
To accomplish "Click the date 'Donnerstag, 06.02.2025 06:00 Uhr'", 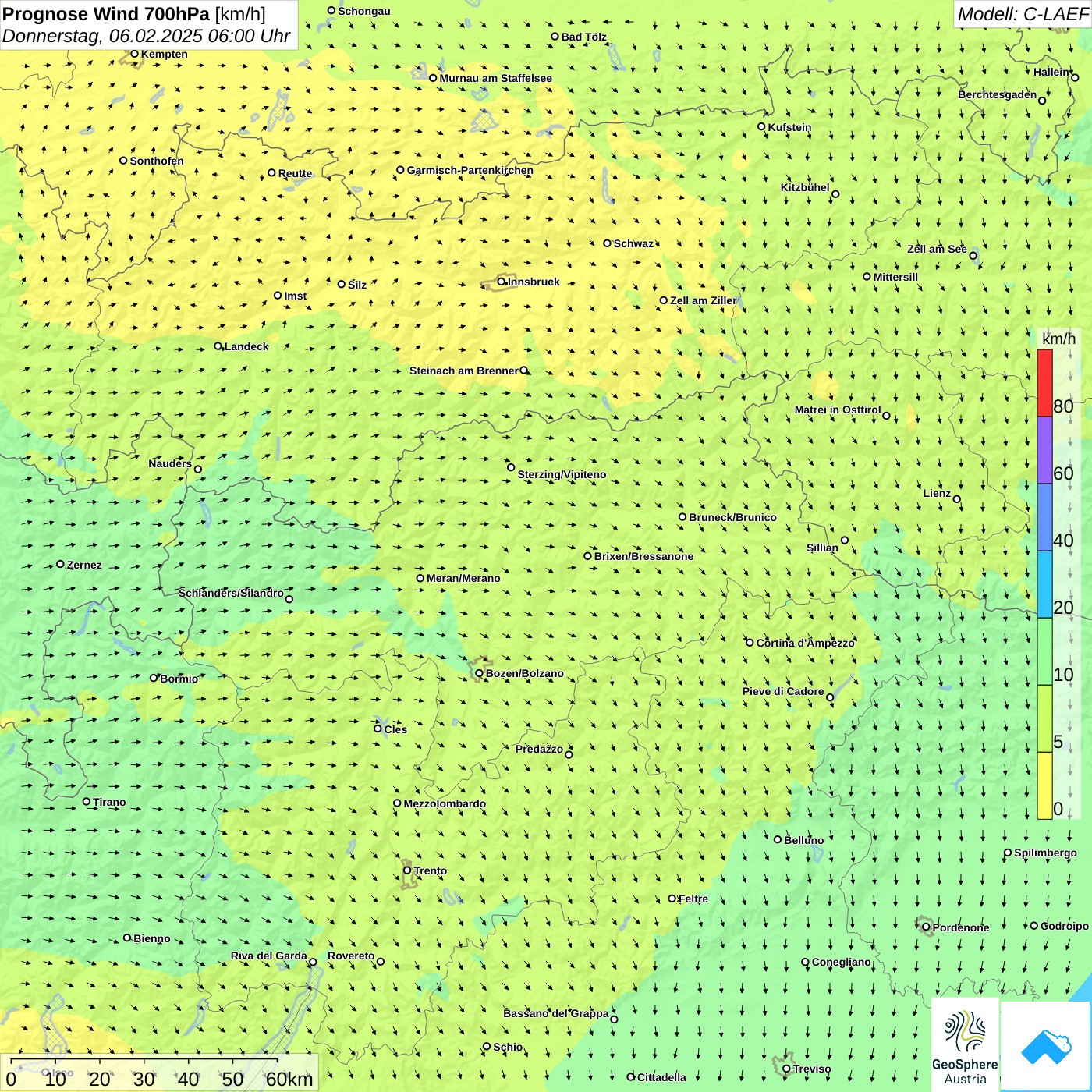I will pyautogui.click(x=146, y=36).
